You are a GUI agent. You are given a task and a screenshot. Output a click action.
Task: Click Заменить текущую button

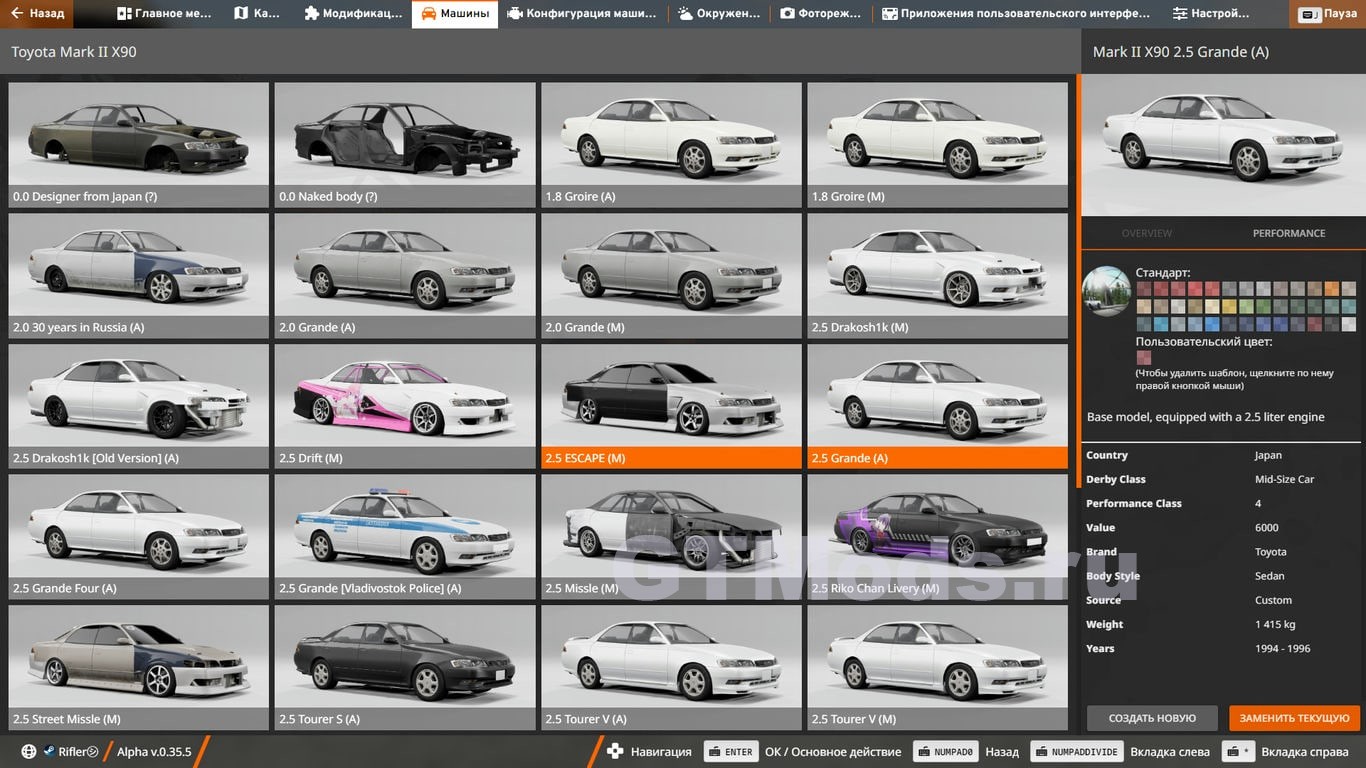tap(1294, 718)
